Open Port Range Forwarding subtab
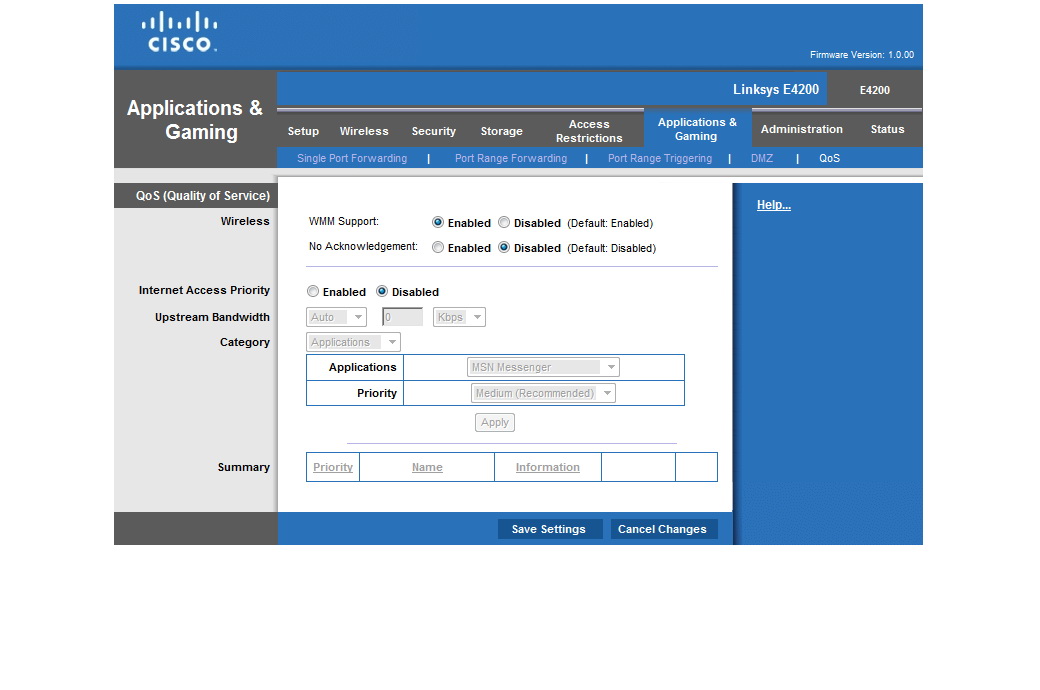This screenshot has width=1040, height=690. [x=510, y=158]
